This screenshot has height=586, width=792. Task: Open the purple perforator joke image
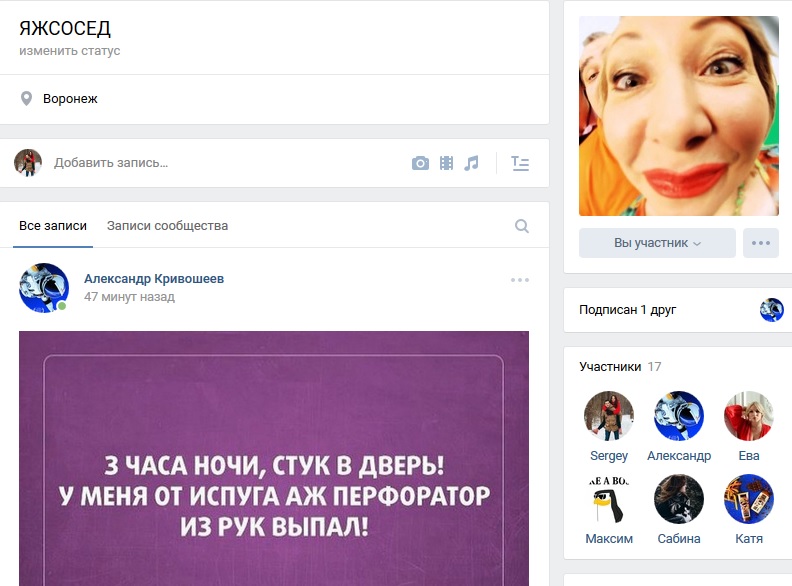coord(274,458)
